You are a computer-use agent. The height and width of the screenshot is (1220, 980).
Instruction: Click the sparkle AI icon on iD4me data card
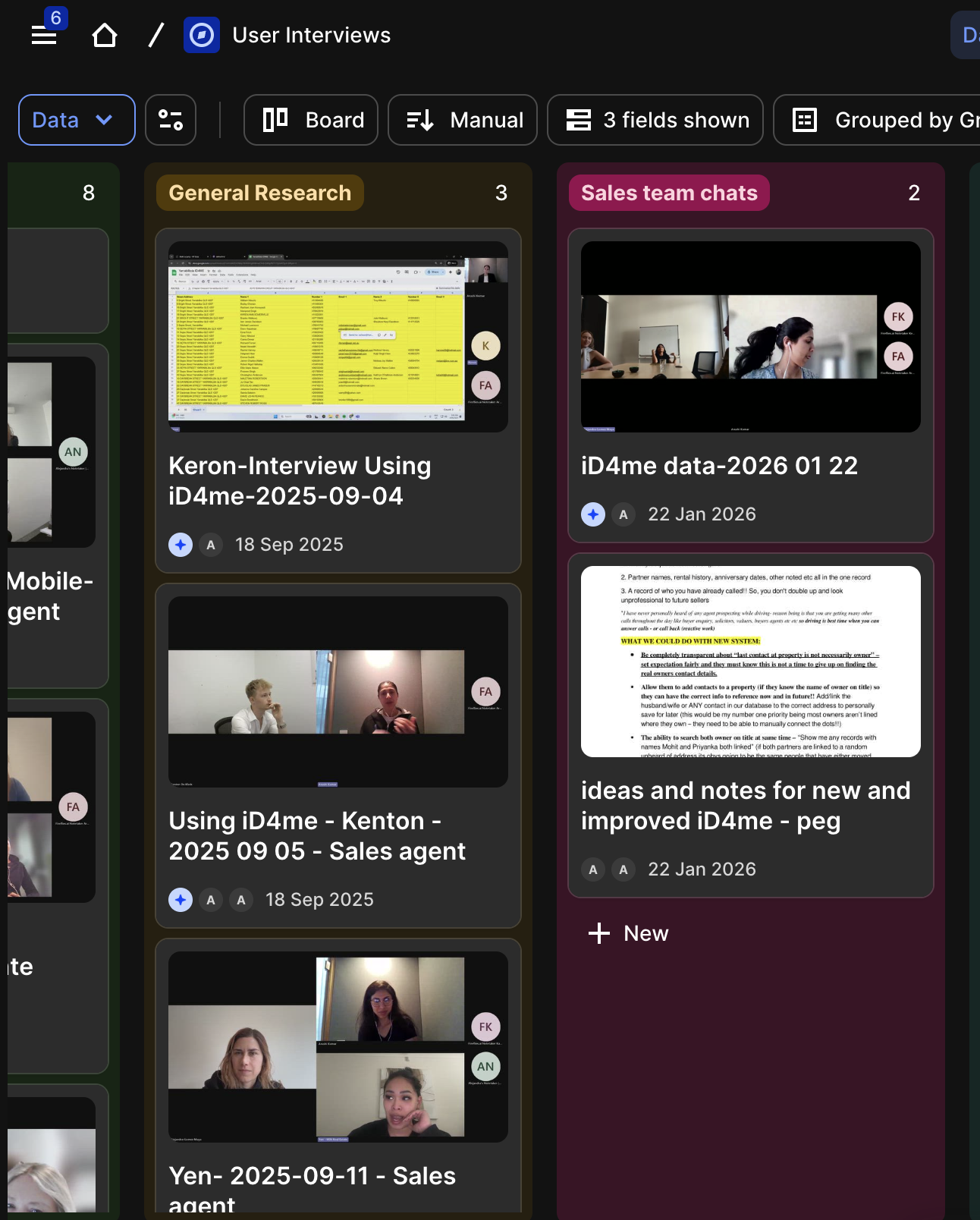[593, 514]
